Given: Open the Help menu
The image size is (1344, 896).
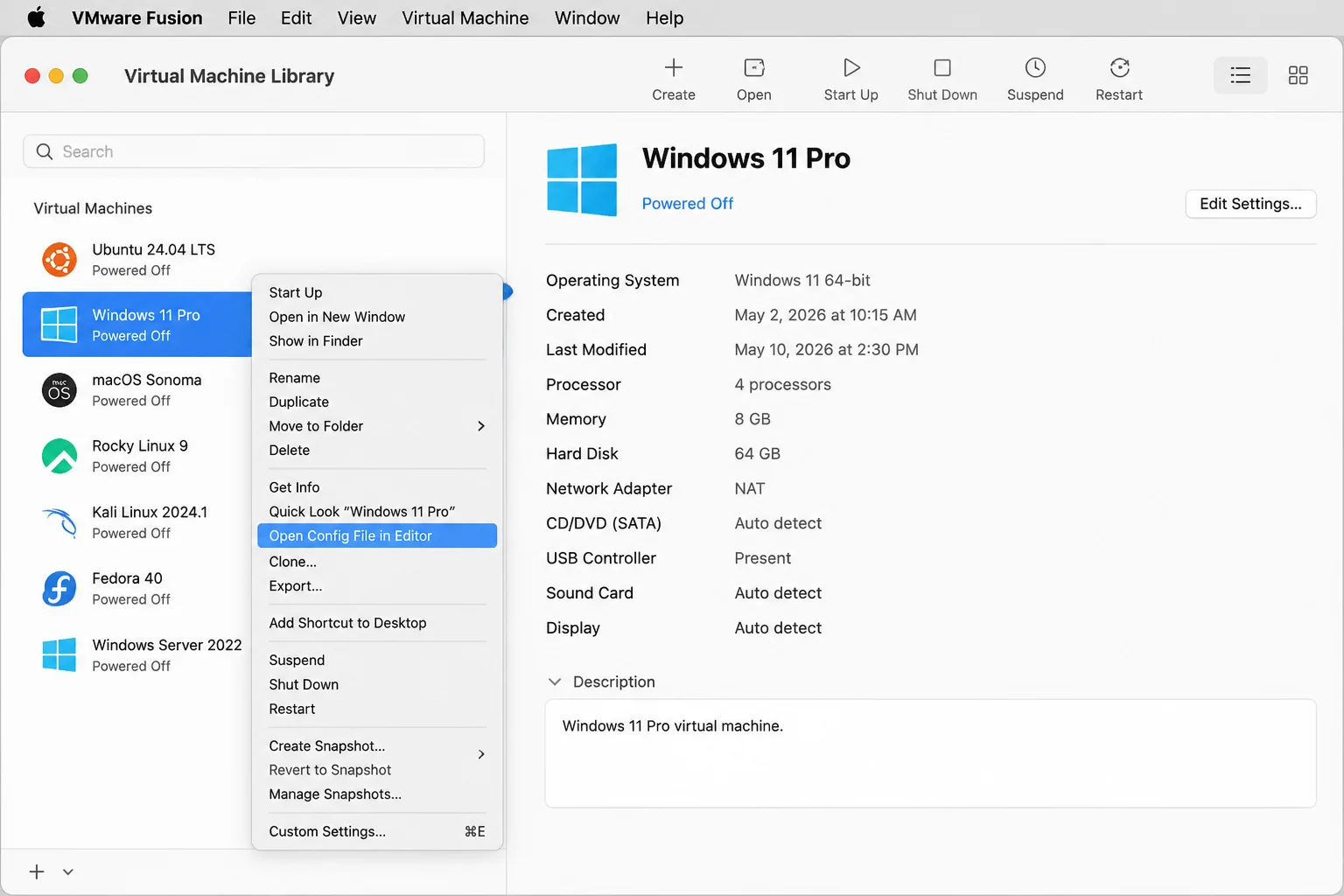Looking at the screenshot, I should coord(665,17).
